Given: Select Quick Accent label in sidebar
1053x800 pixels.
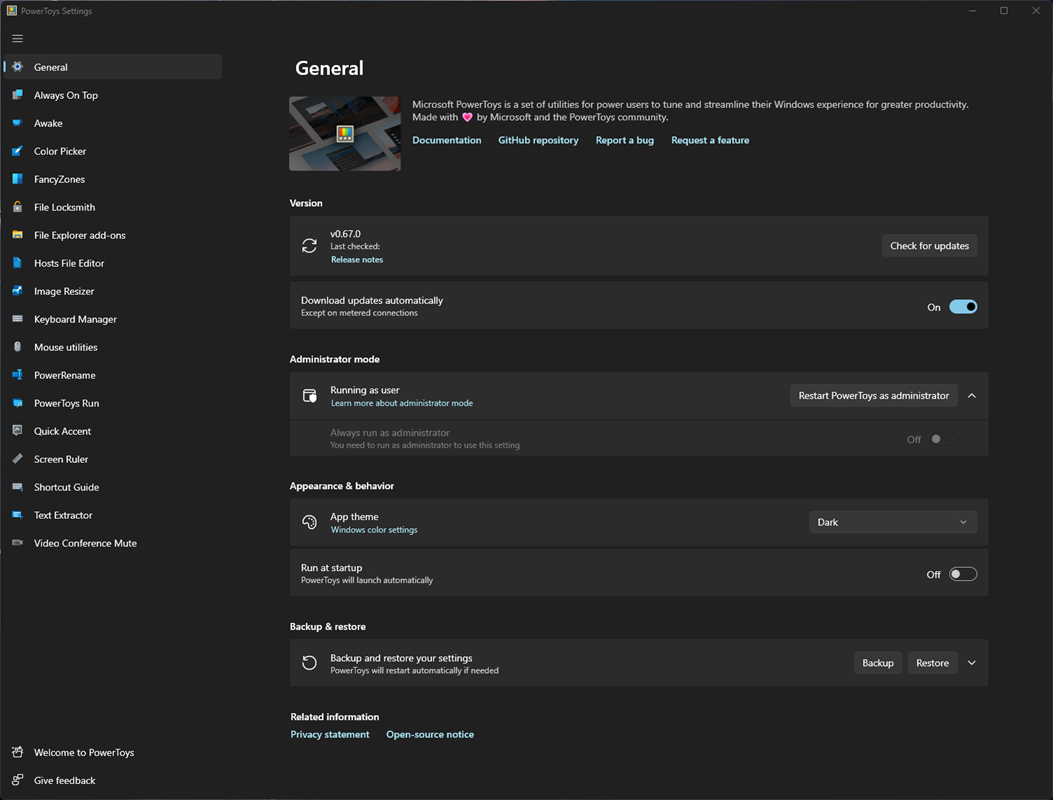Looking at the screenshot, I should (62, 431).
